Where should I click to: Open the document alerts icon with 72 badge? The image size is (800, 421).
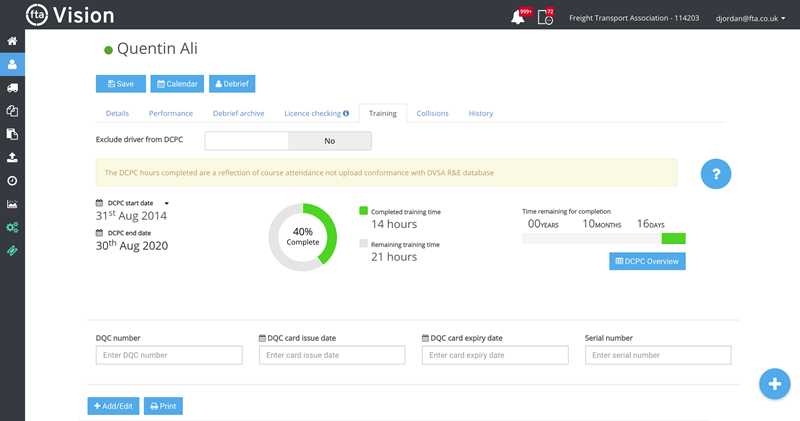click(545, 17)
